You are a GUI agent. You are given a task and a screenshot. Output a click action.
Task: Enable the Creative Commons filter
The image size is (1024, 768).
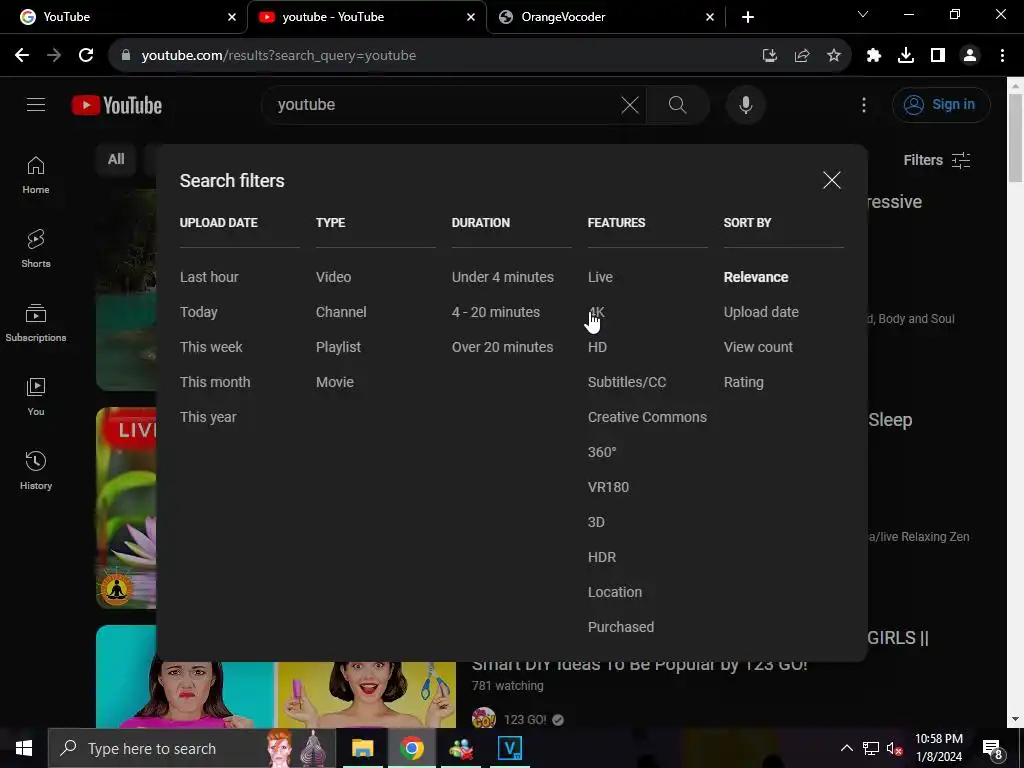coord(647,417)
